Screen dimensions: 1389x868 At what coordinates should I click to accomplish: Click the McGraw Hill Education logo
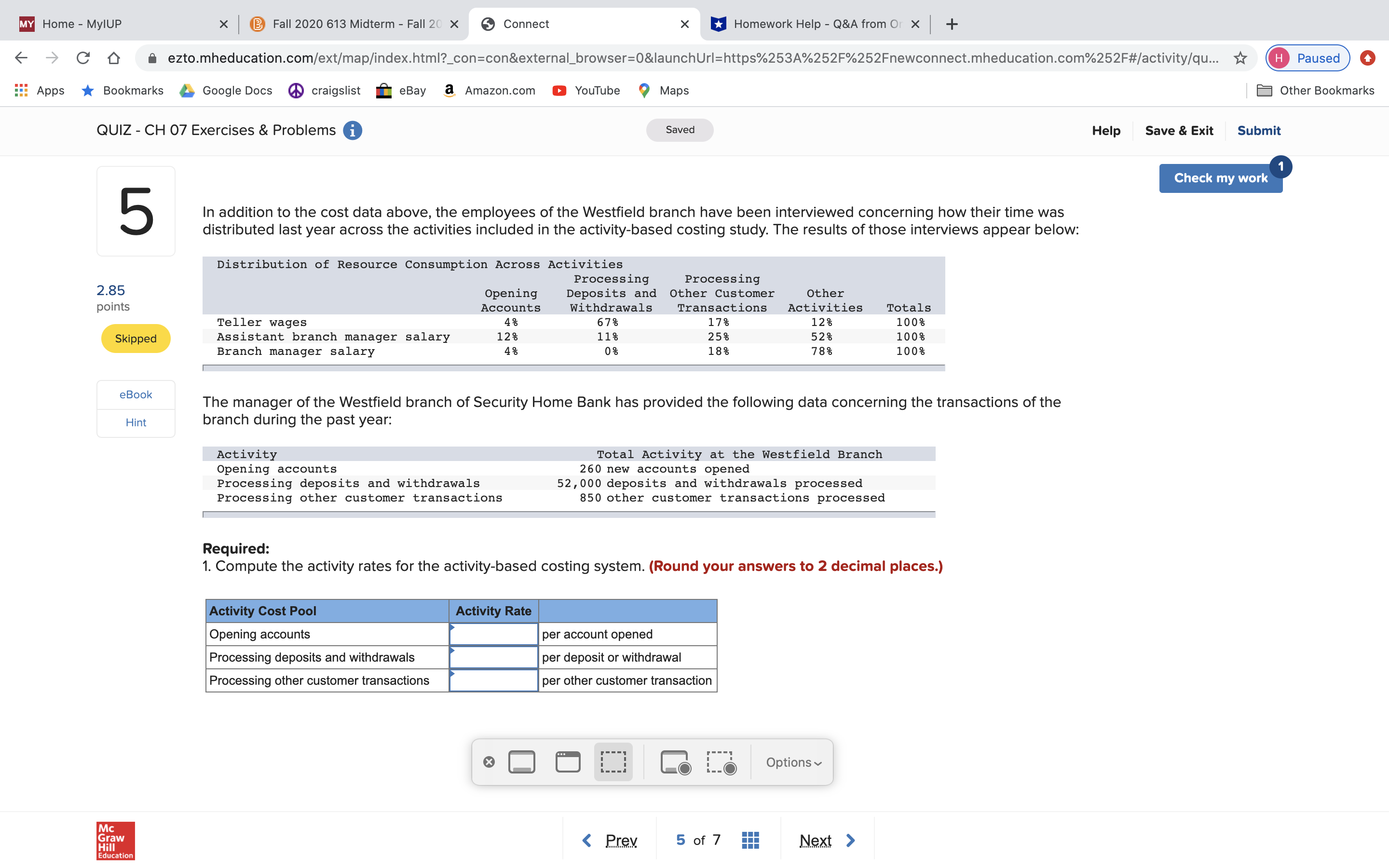(115, 841)
